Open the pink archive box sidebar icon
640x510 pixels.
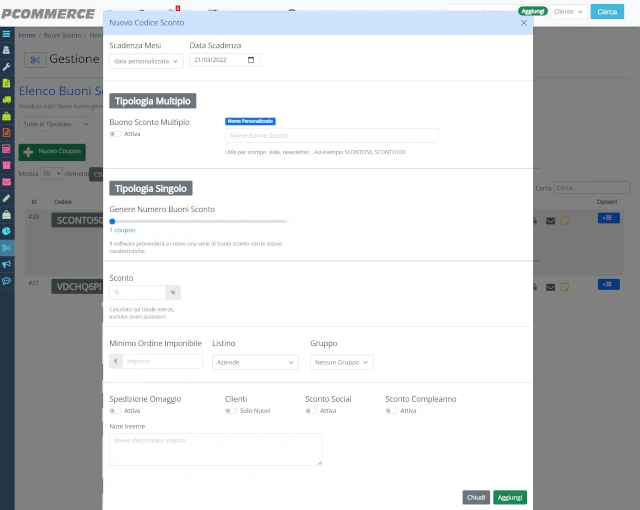tap(7, 165)
